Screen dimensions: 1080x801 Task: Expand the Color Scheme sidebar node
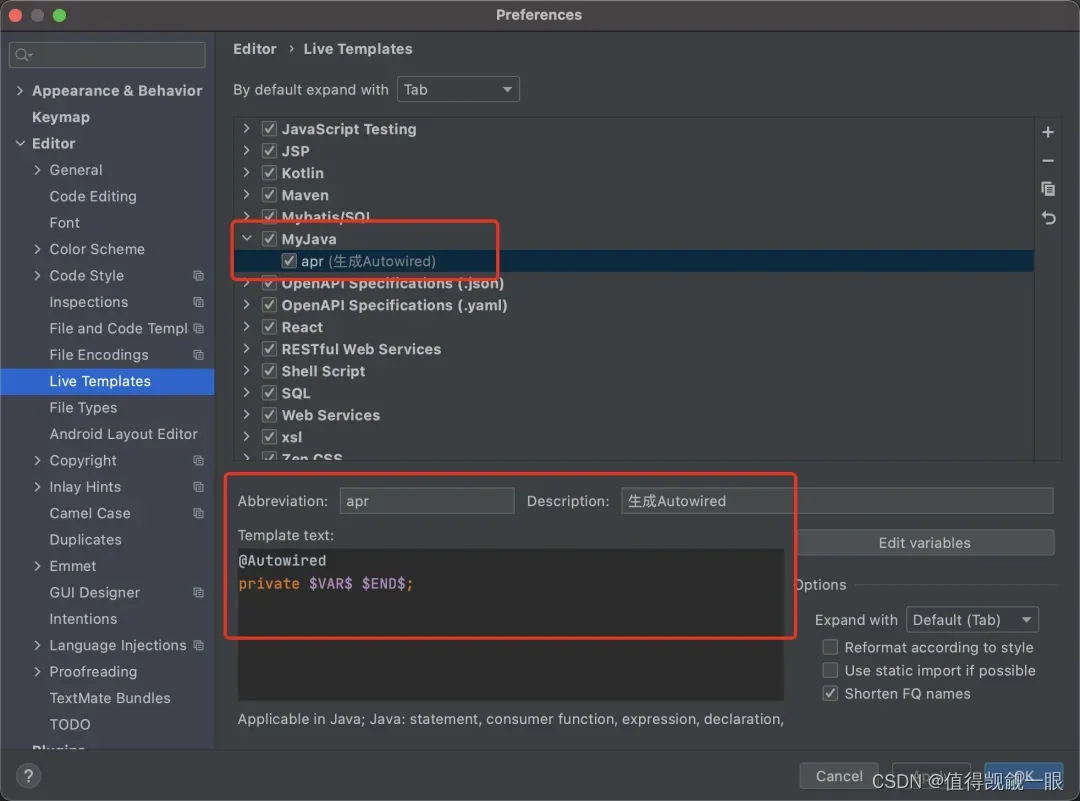coord(37,249)
